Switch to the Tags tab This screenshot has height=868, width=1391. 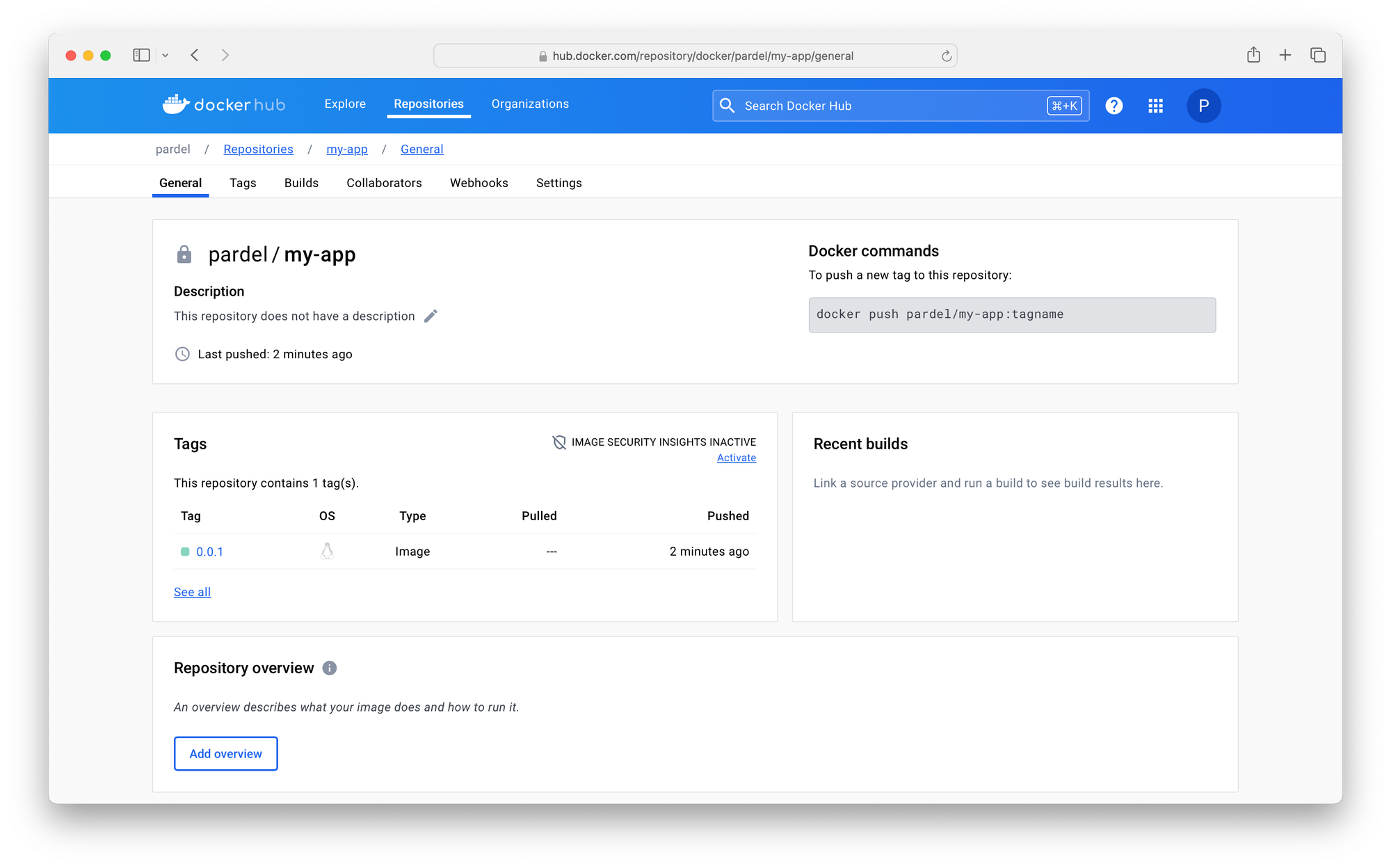coord(243,183)
